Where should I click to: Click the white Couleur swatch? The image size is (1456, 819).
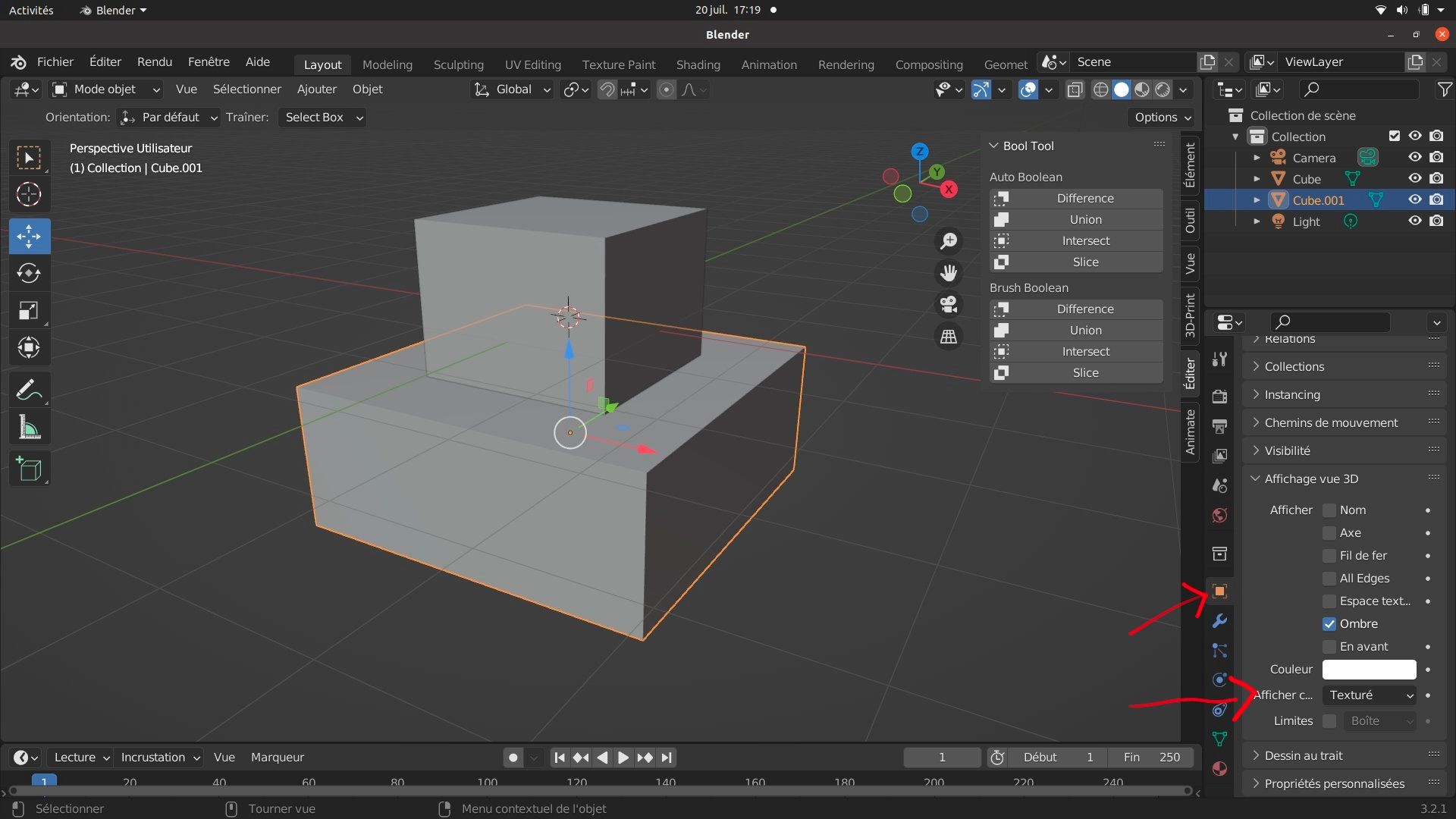[1369, 670]
